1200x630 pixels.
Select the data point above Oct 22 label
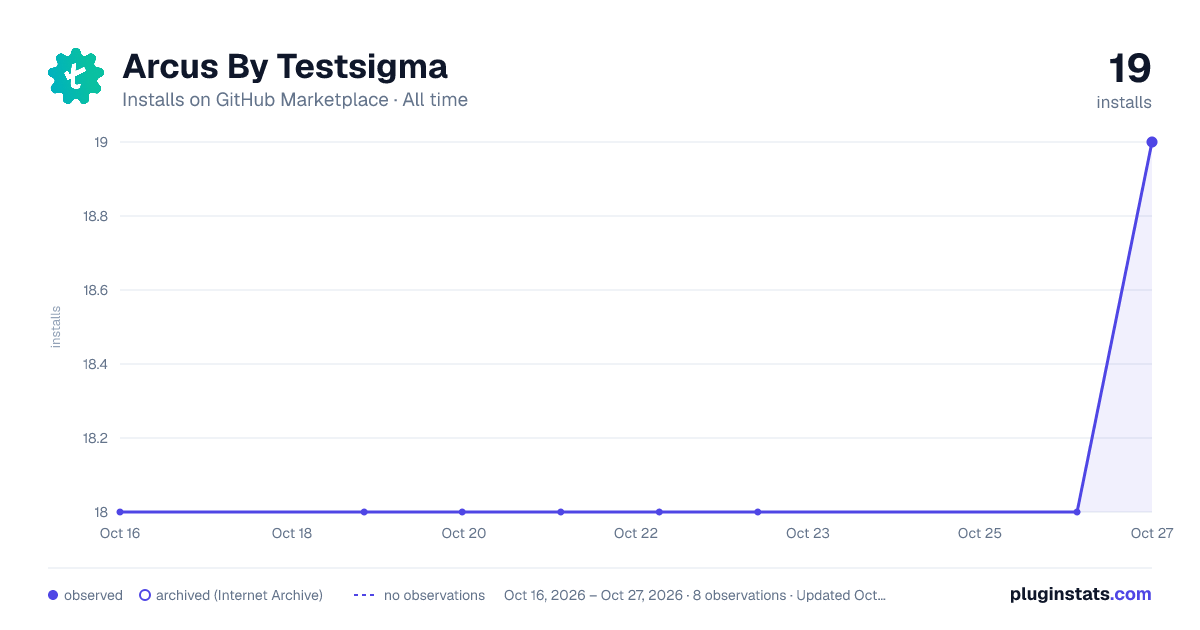pos(659,512)
